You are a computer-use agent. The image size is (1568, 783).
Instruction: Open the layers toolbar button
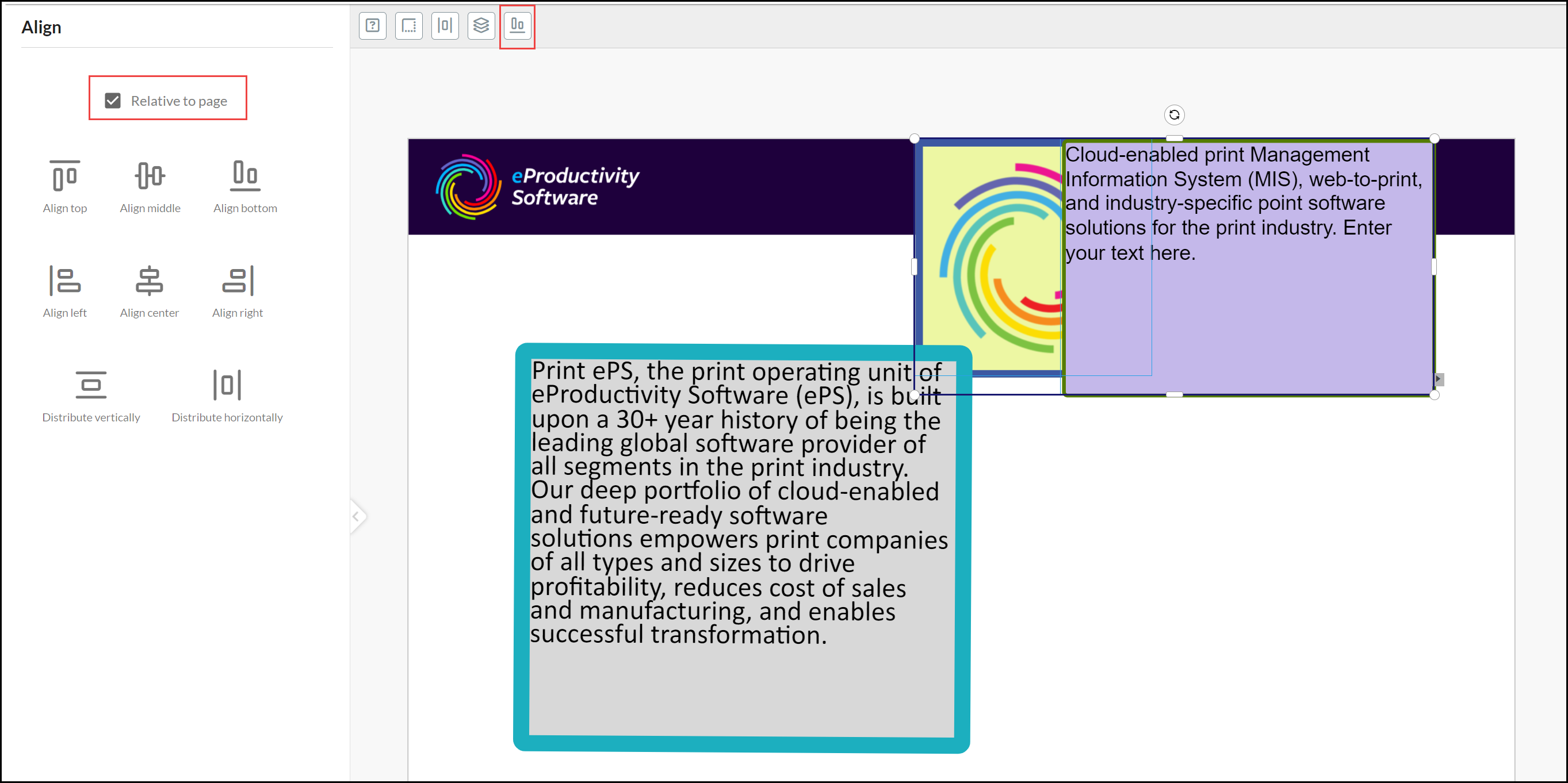(481, 25)
